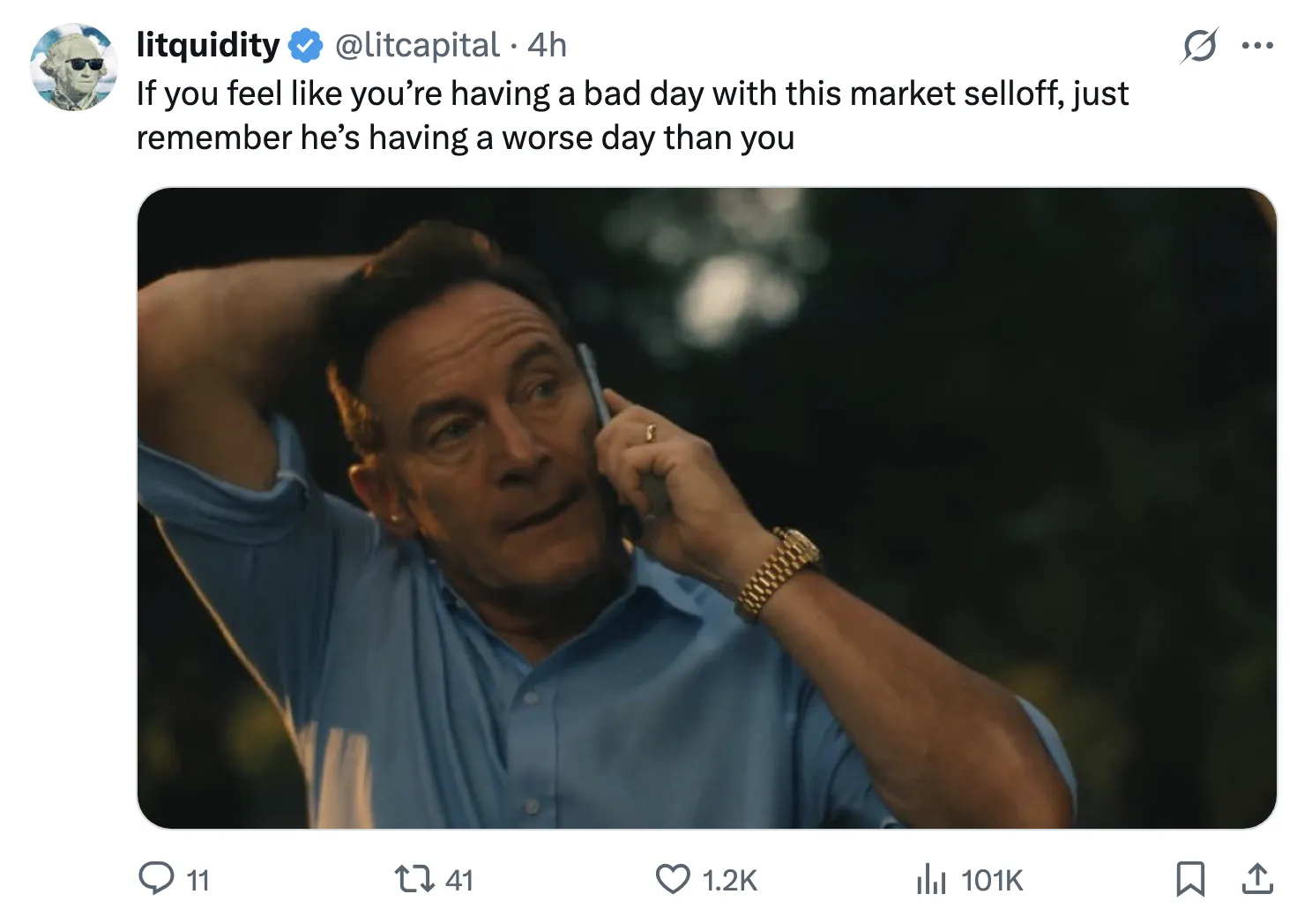The width and height of the screenshot is (1312, 924).
Task: Open the three-dot more options menu
Action: (1256, 45)
